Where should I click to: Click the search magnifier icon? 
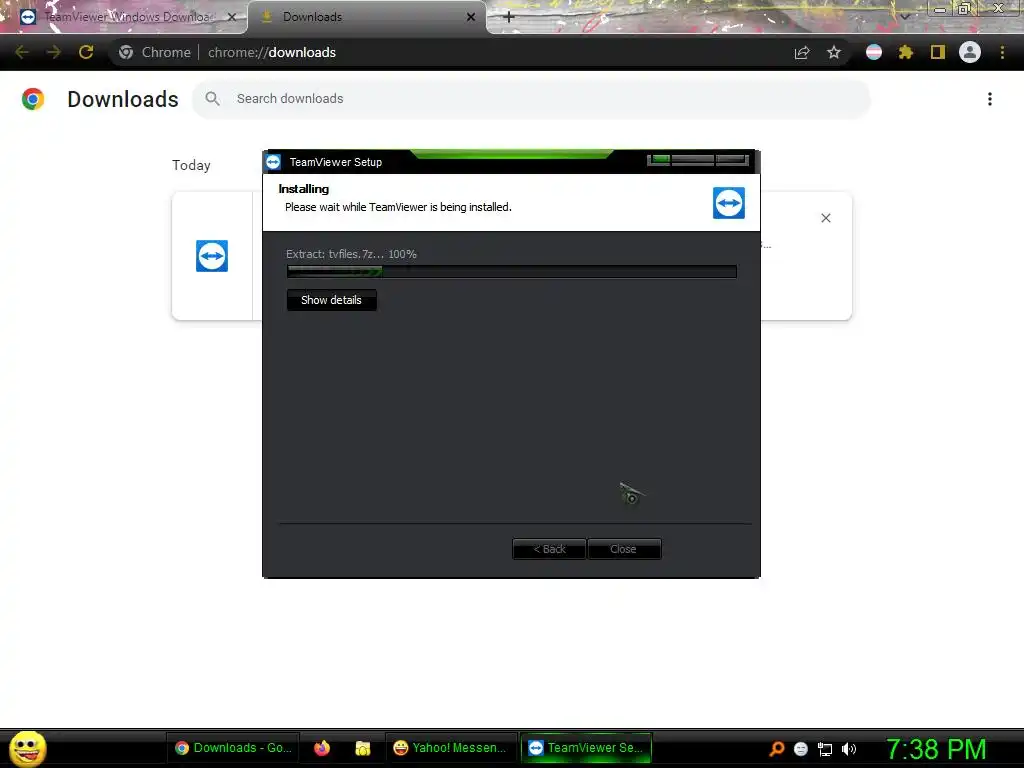point(212,99)
